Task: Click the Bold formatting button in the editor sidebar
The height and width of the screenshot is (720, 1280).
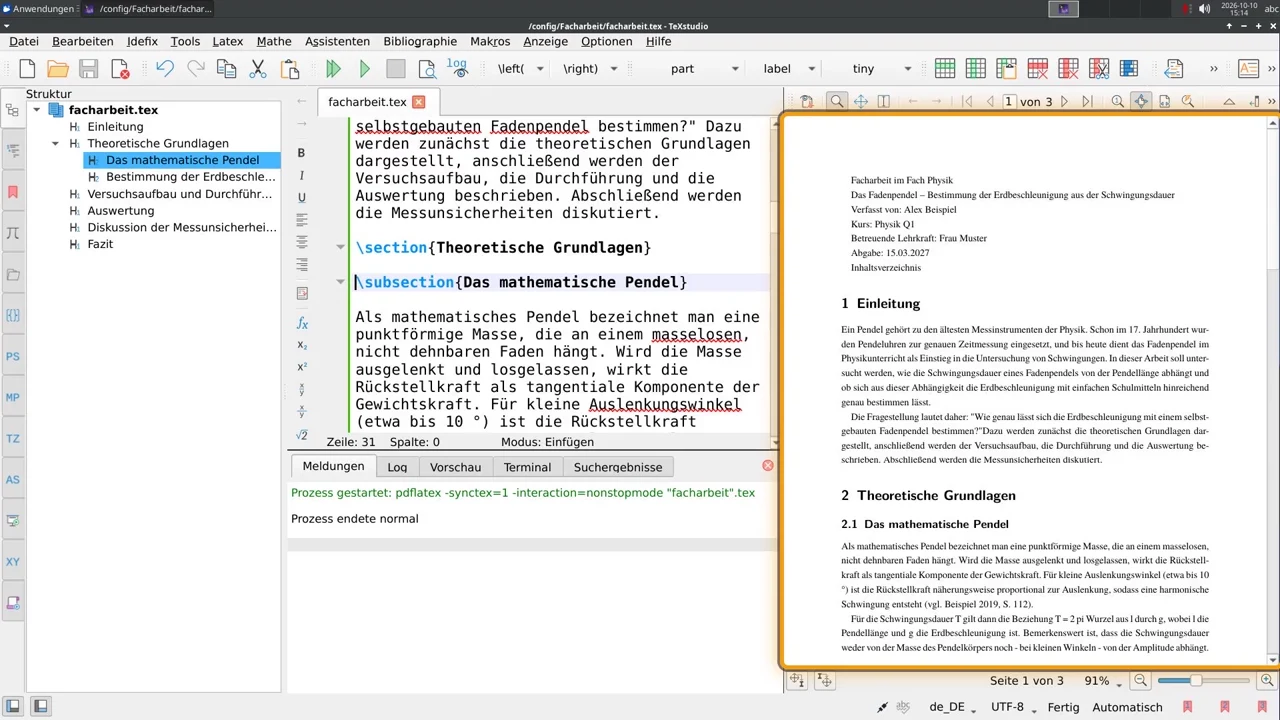Action: point(301,153)
